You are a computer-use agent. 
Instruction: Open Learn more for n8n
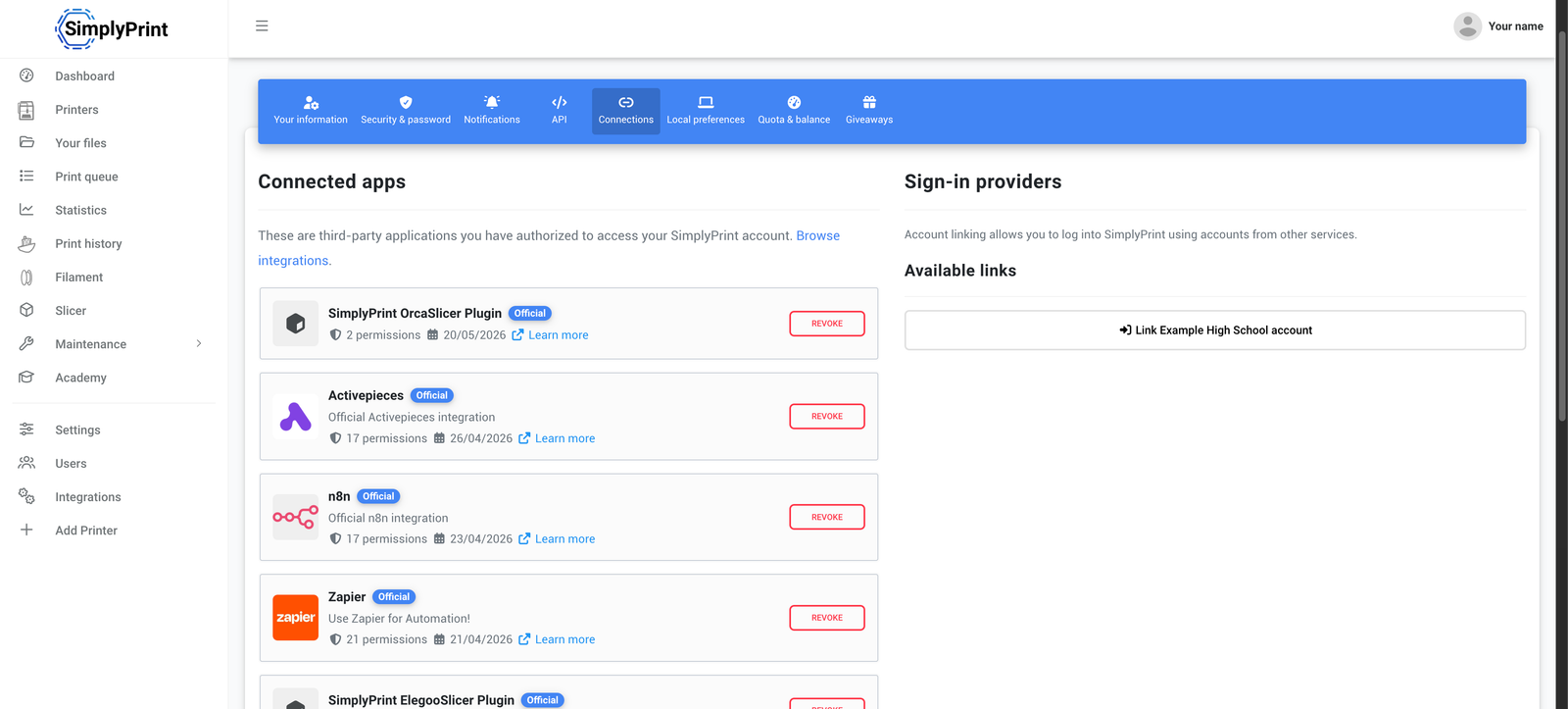pos(557,539)
